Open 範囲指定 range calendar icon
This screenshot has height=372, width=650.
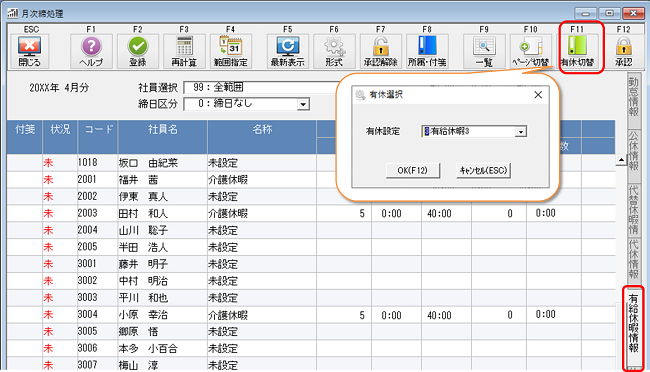pos(230,51)
